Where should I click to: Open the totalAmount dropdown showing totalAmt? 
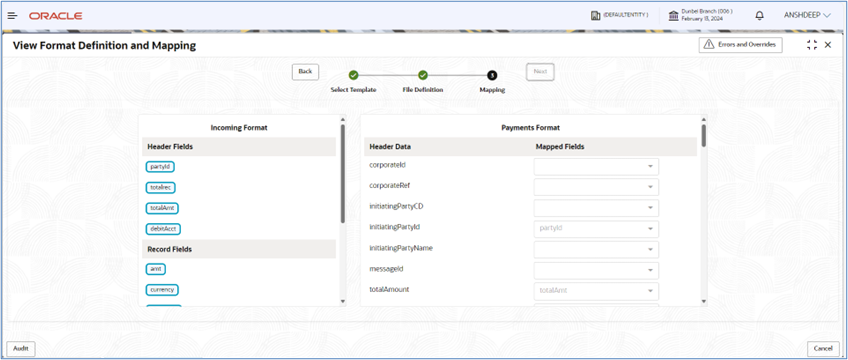pos(596,291)
